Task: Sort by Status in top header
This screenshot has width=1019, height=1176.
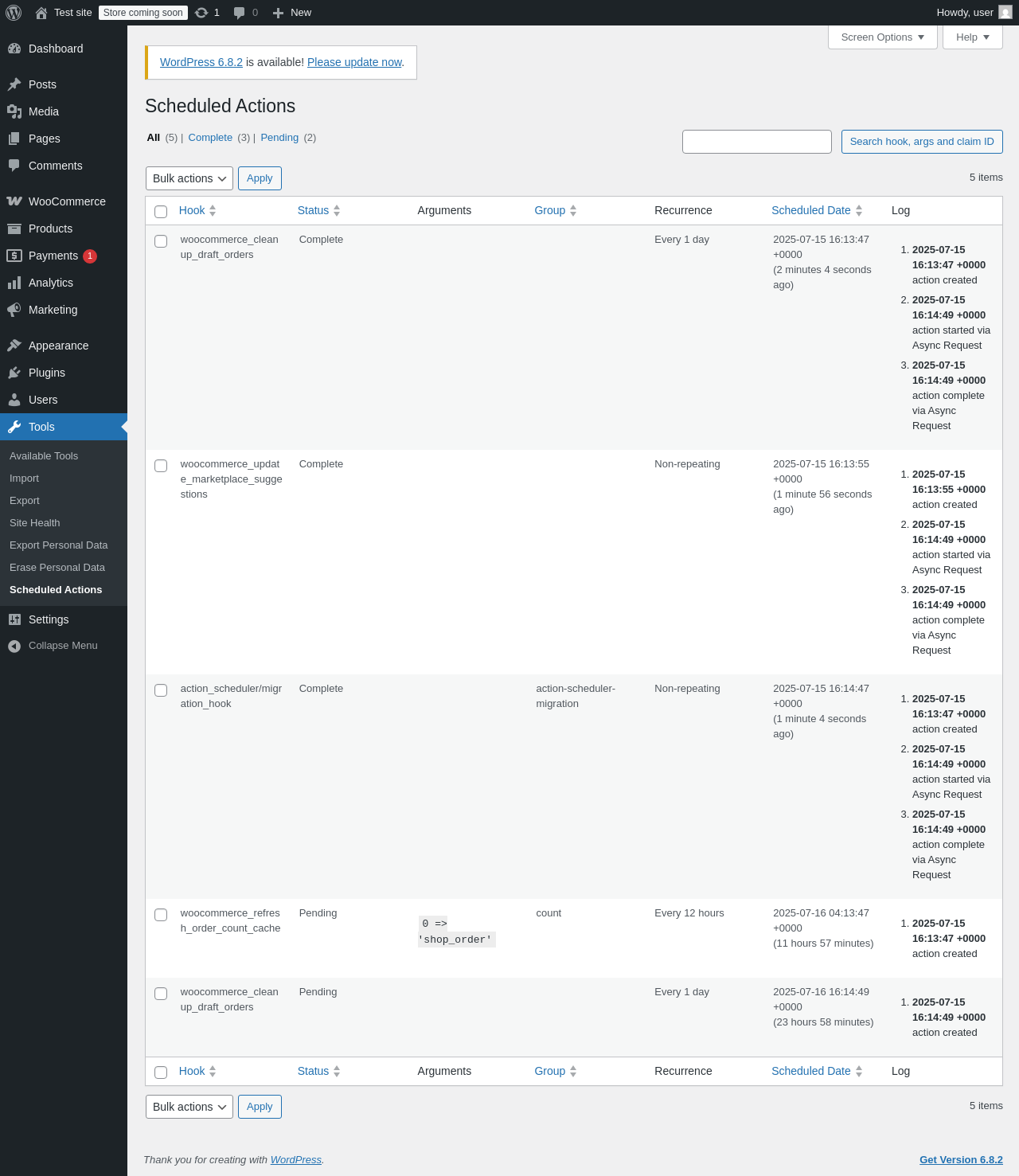Action: pyautogui.click(x=318, y=210)
